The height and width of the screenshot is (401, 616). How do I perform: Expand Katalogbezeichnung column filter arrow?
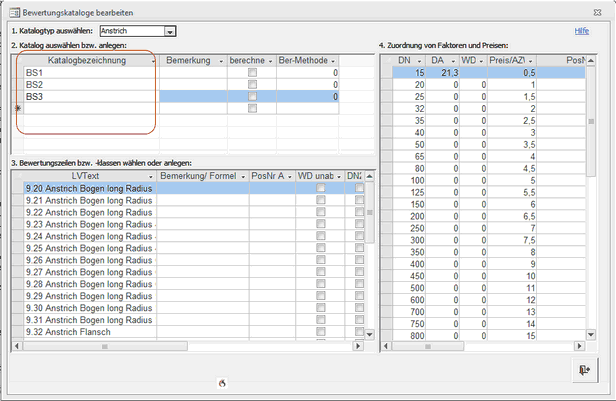point(153,61)
